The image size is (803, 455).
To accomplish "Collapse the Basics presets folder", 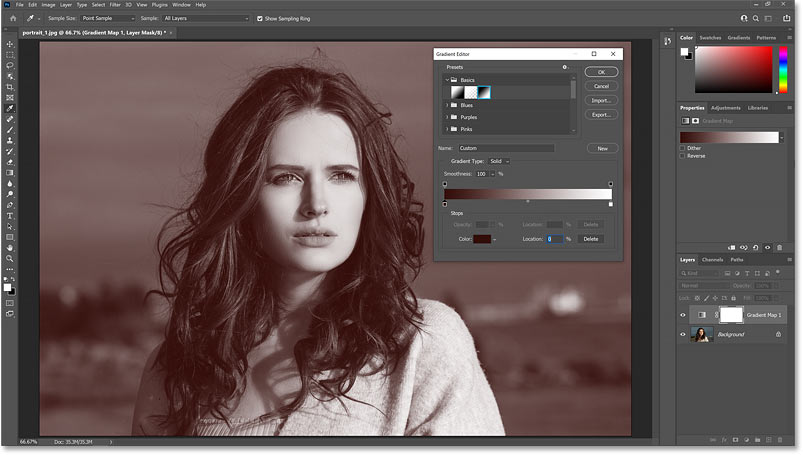I will tap(447, 80).
